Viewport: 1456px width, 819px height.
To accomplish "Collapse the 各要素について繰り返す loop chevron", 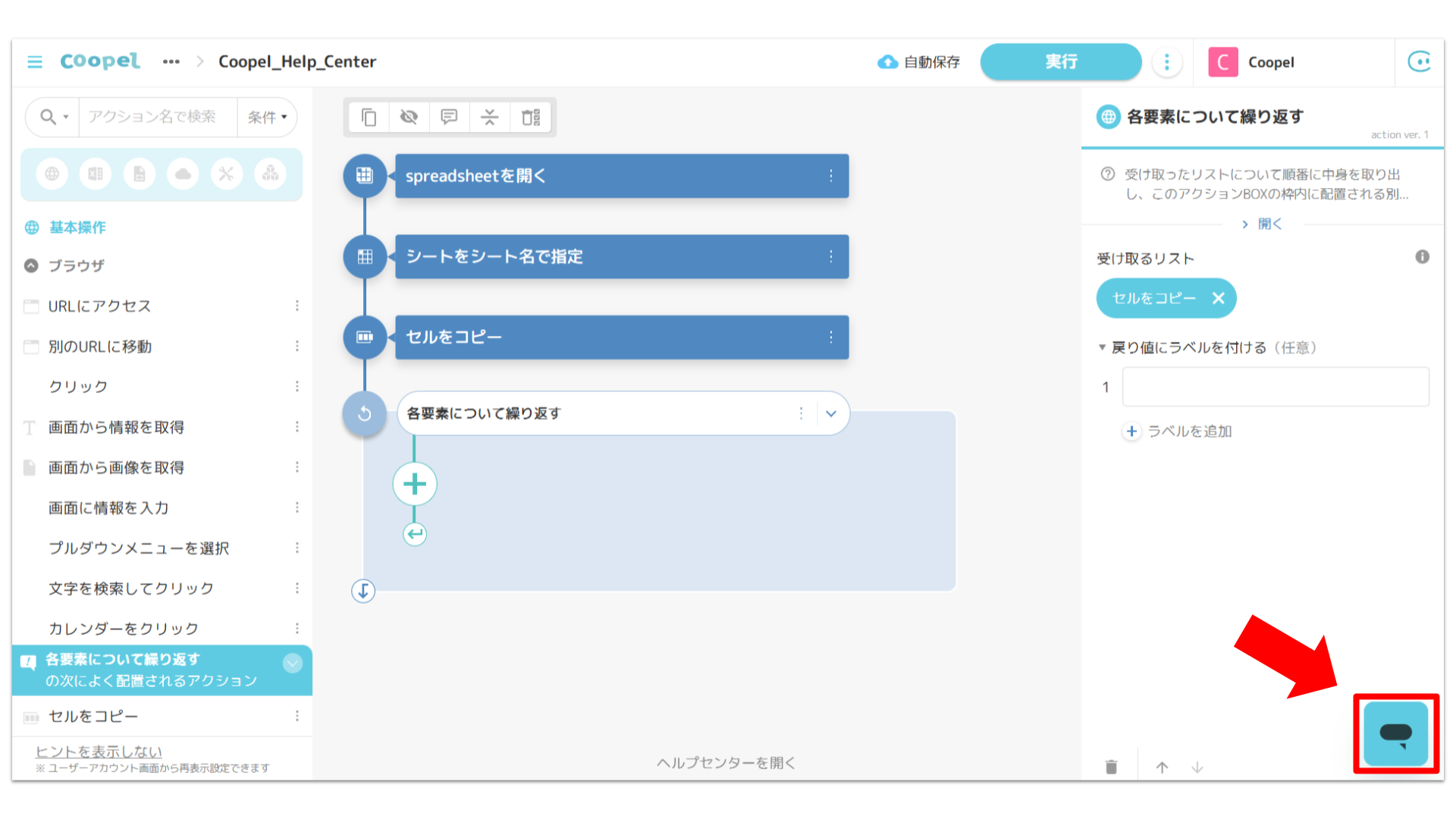I will [x=831, y=413].
